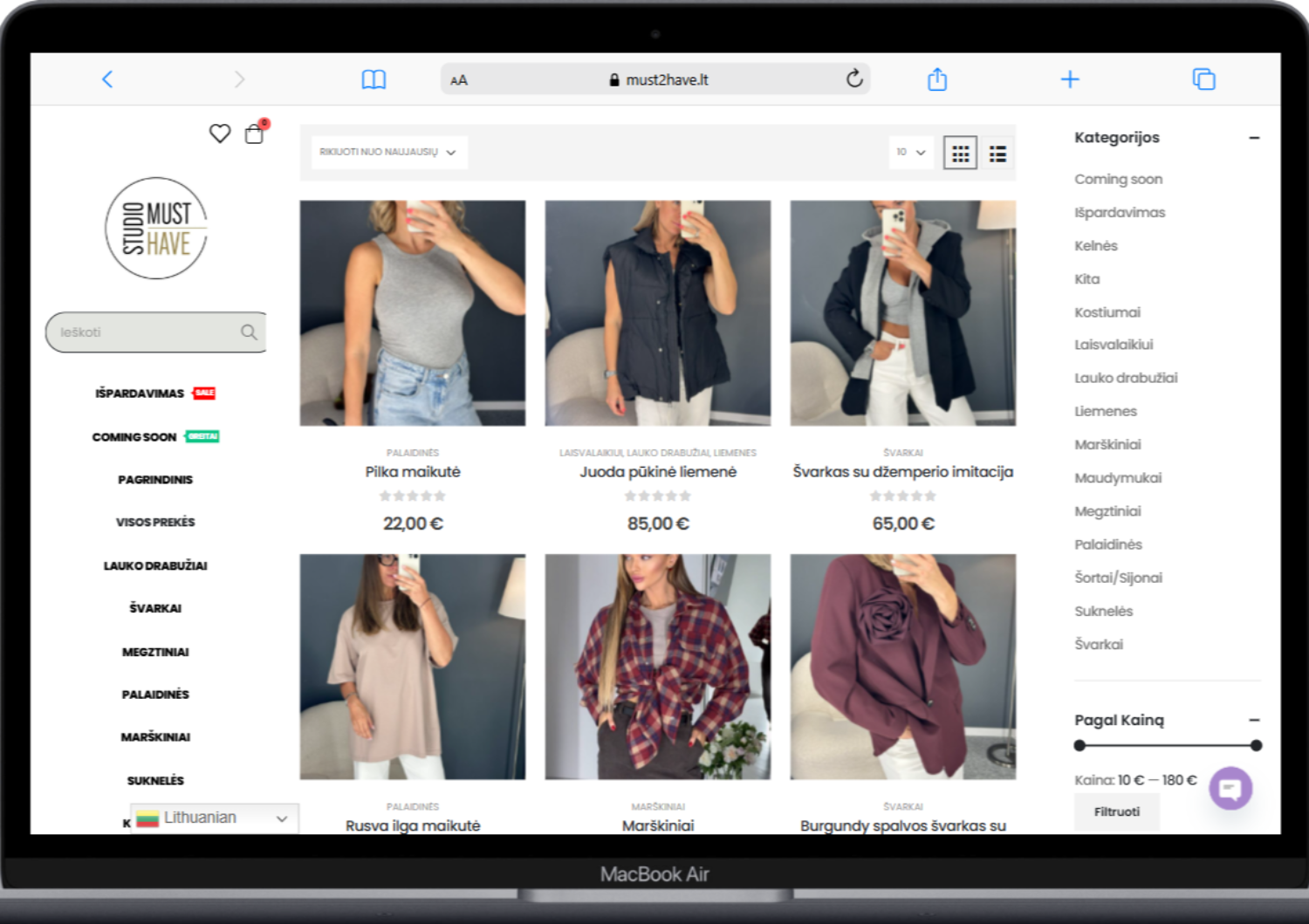Screen dimensions: 1309x924
Task: Open Safari bookmarks book icon
Action: click(x=374, y=79)
